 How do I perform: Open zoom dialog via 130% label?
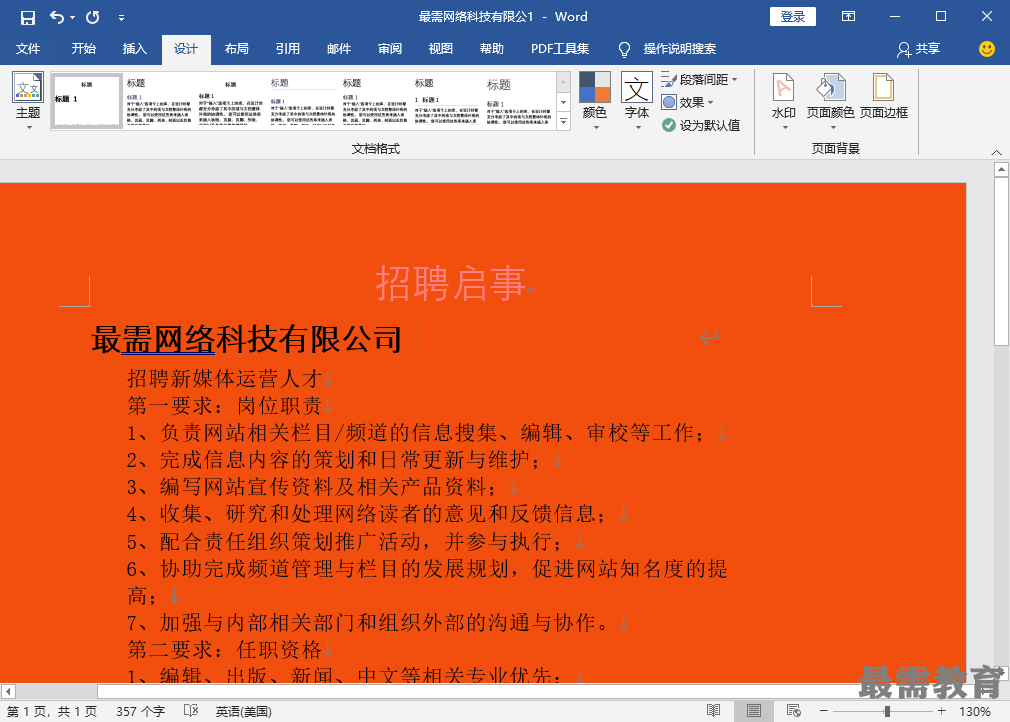point(975,711)
